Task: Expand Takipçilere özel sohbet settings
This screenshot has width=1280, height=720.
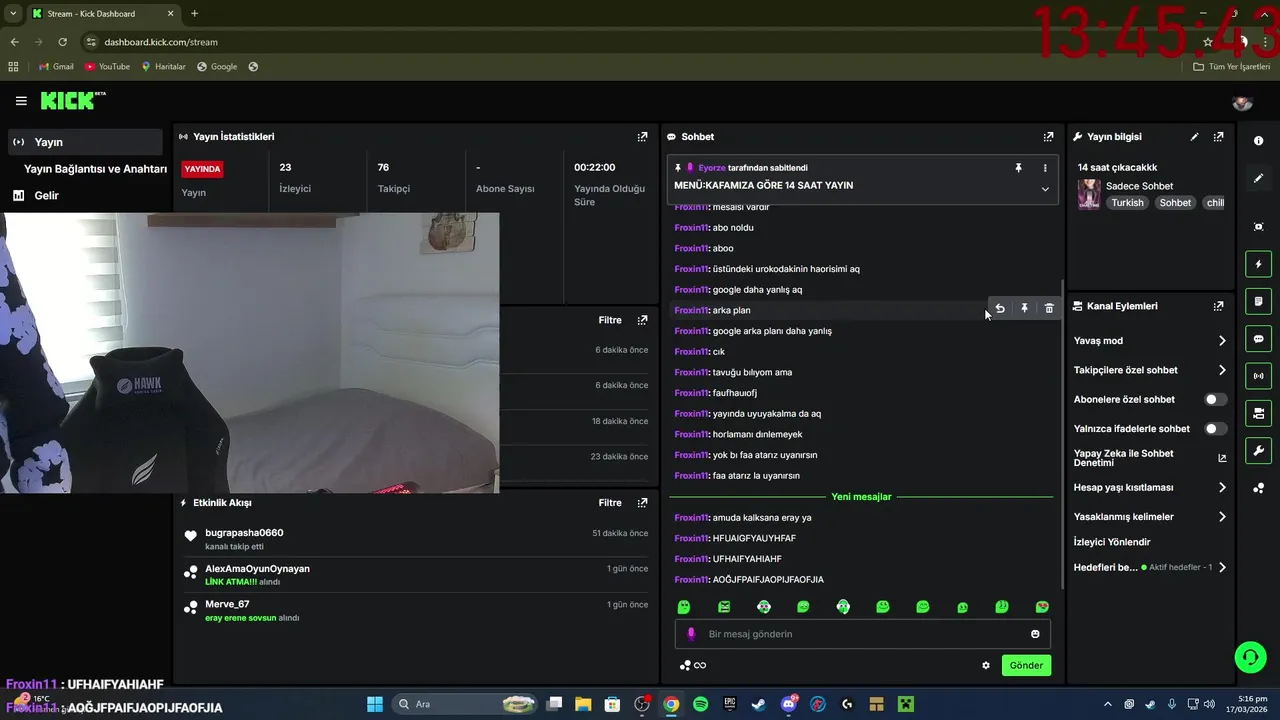Action: 1150,370
